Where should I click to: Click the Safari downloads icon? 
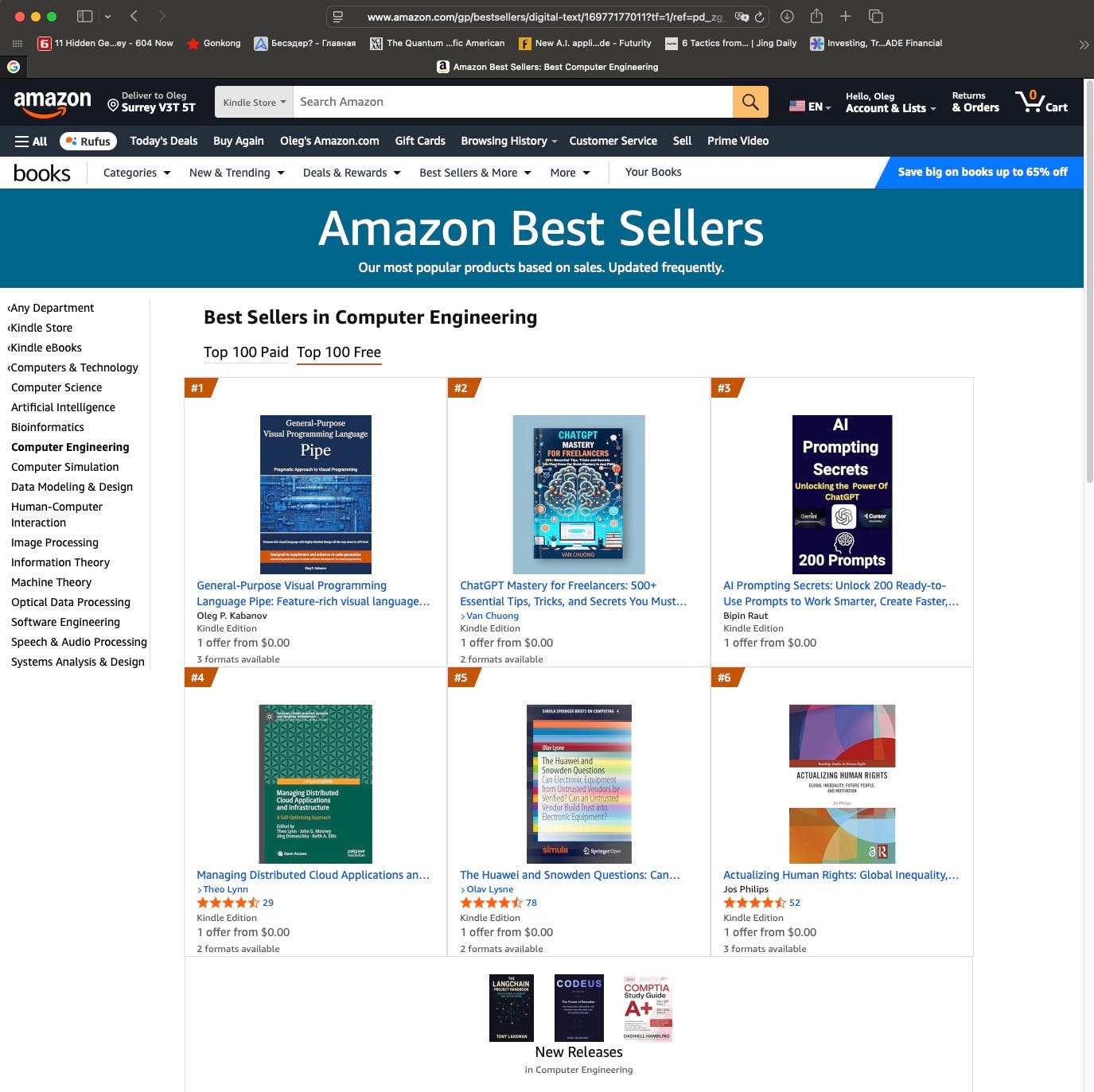coord(787,16)
